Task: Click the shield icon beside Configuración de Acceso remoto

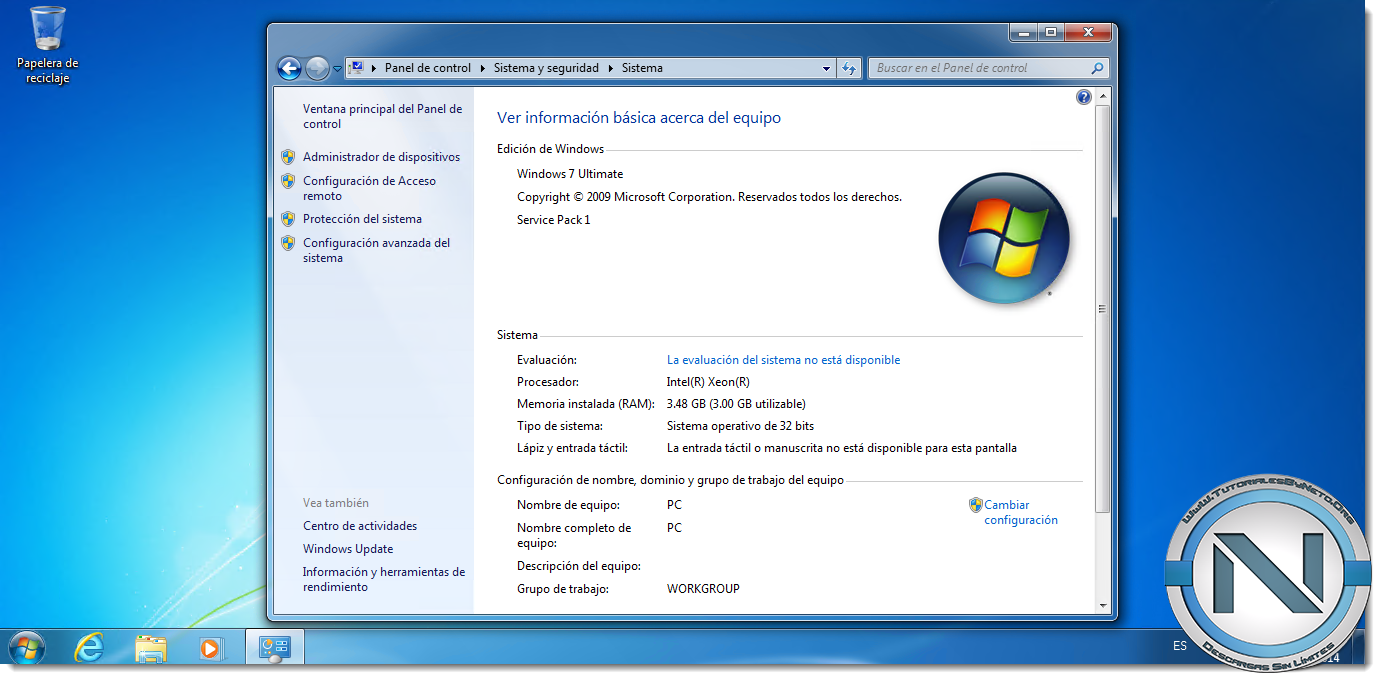Action: coord(288,181)
